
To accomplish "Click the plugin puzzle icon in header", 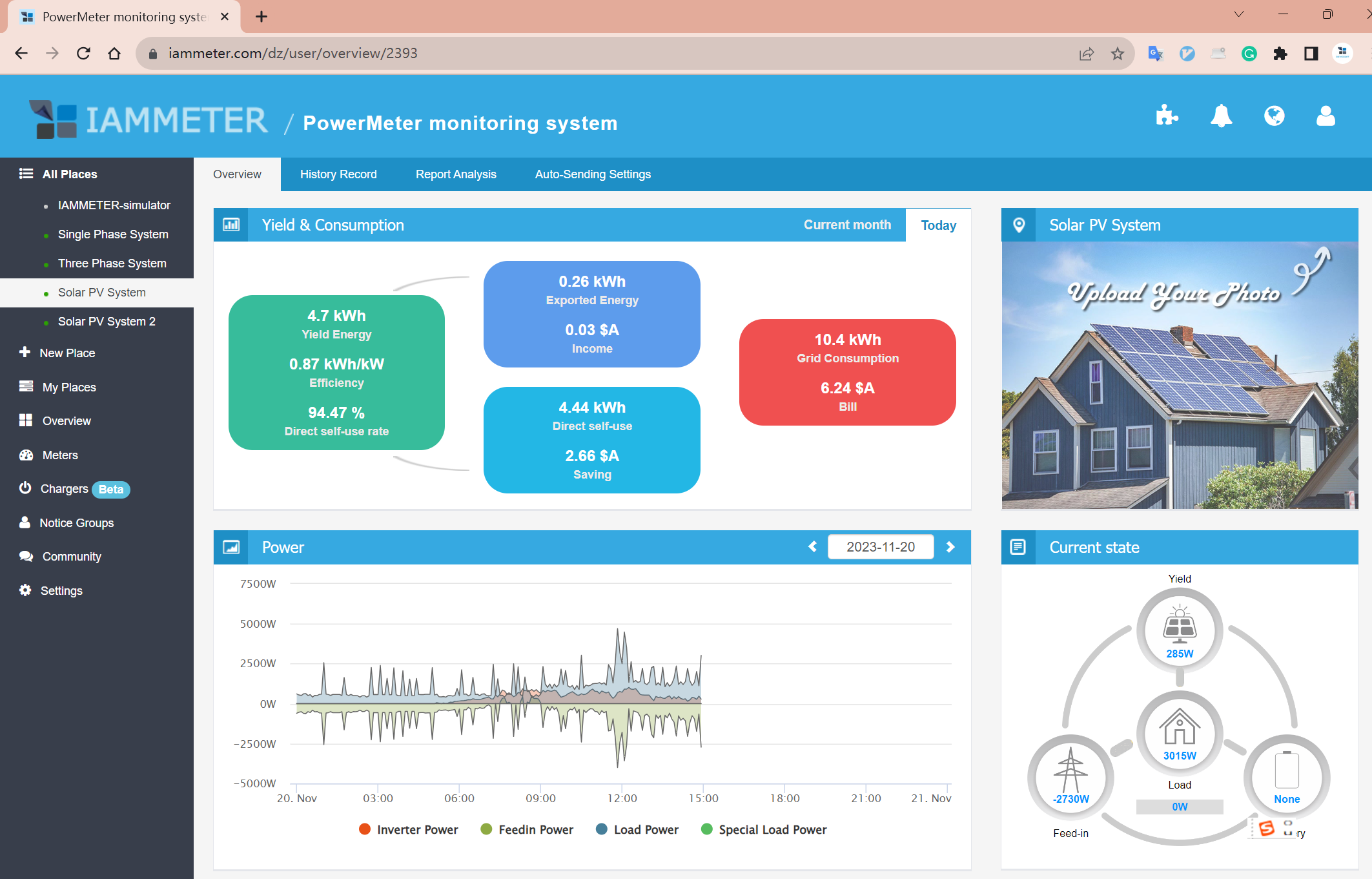I will (x=1167, y=116).
